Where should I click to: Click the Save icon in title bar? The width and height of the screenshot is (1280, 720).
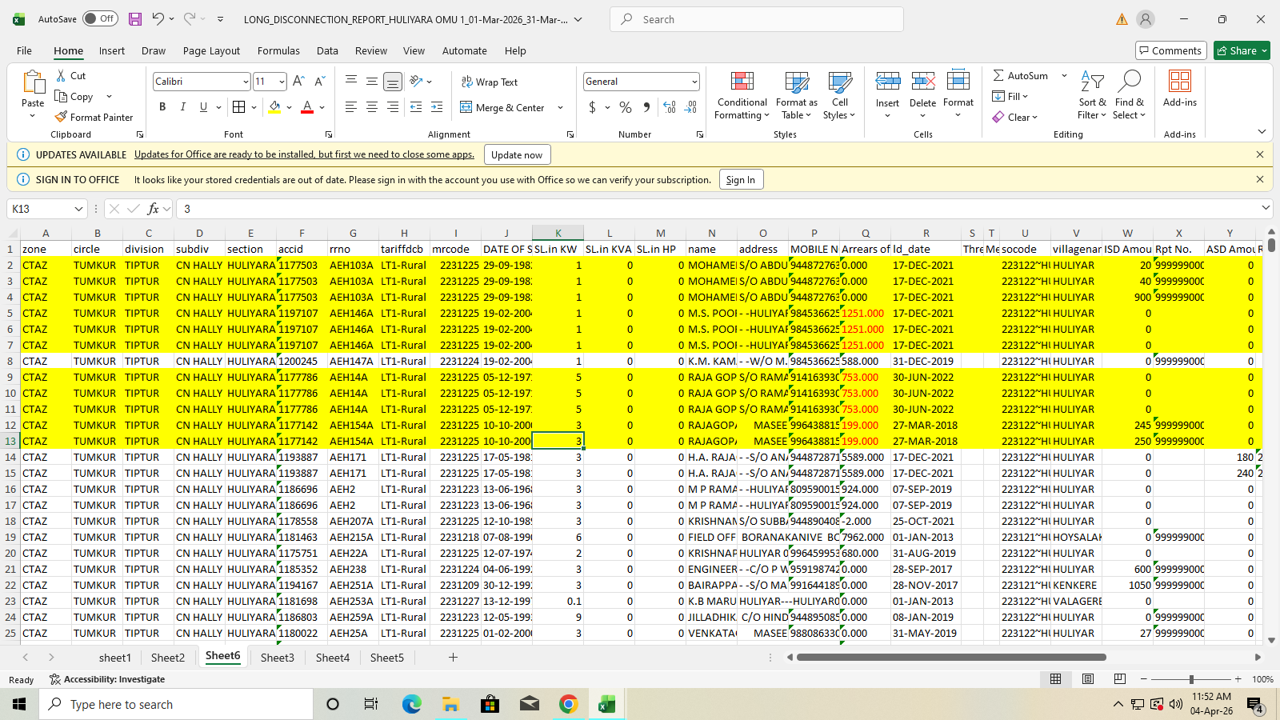pos(135,19)
